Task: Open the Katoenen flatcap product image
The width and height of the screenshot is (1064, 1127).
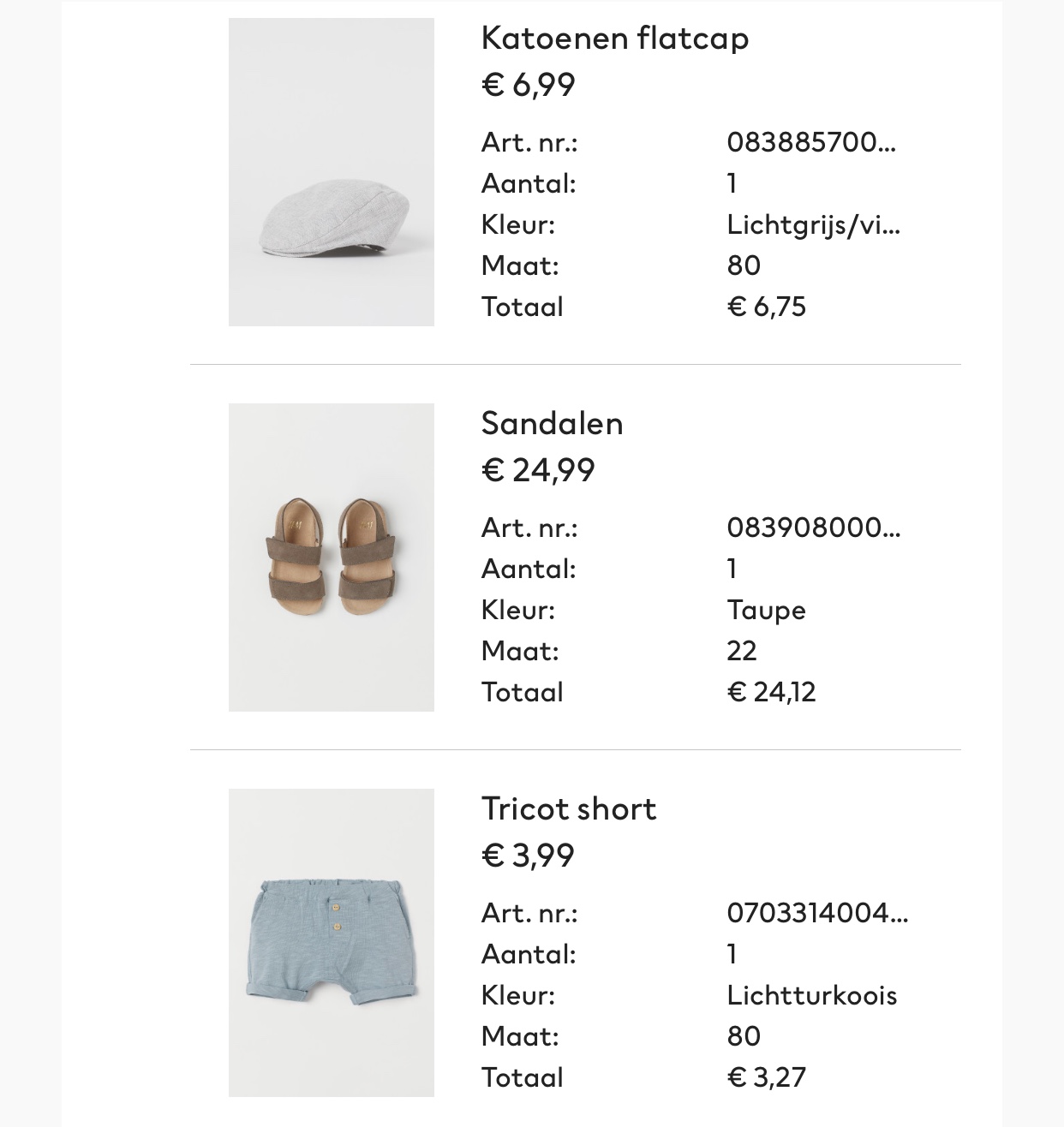Action: pos(332,172)
